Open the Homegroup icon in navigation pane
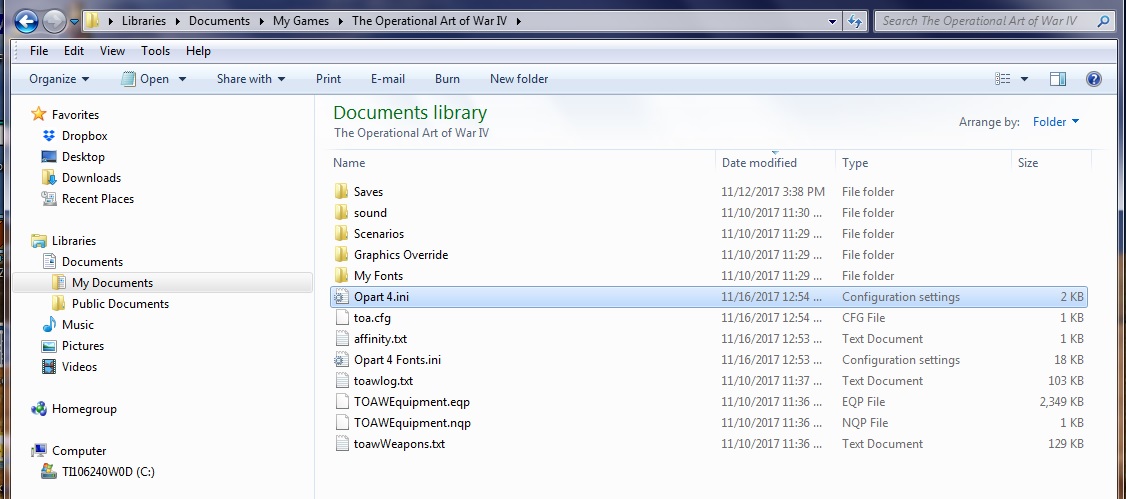Viewport: 1126px width, 499px height. (39, 409)
